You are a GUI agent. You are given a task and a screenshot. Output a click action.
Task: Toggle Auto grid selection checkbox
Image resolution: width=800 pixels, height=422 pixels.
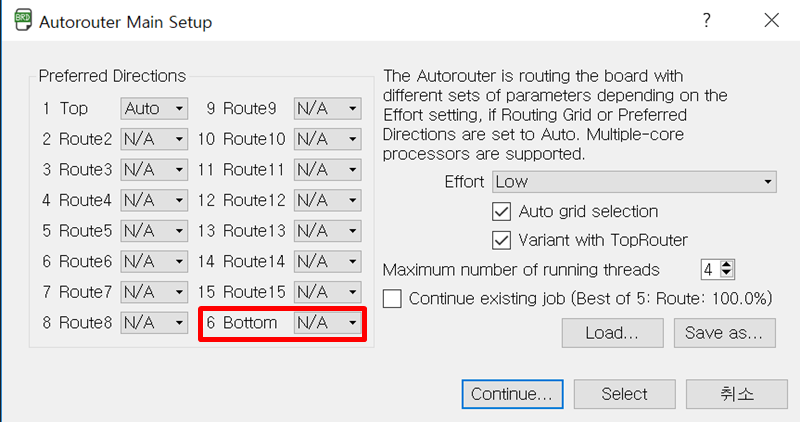(x=502, y=211)
